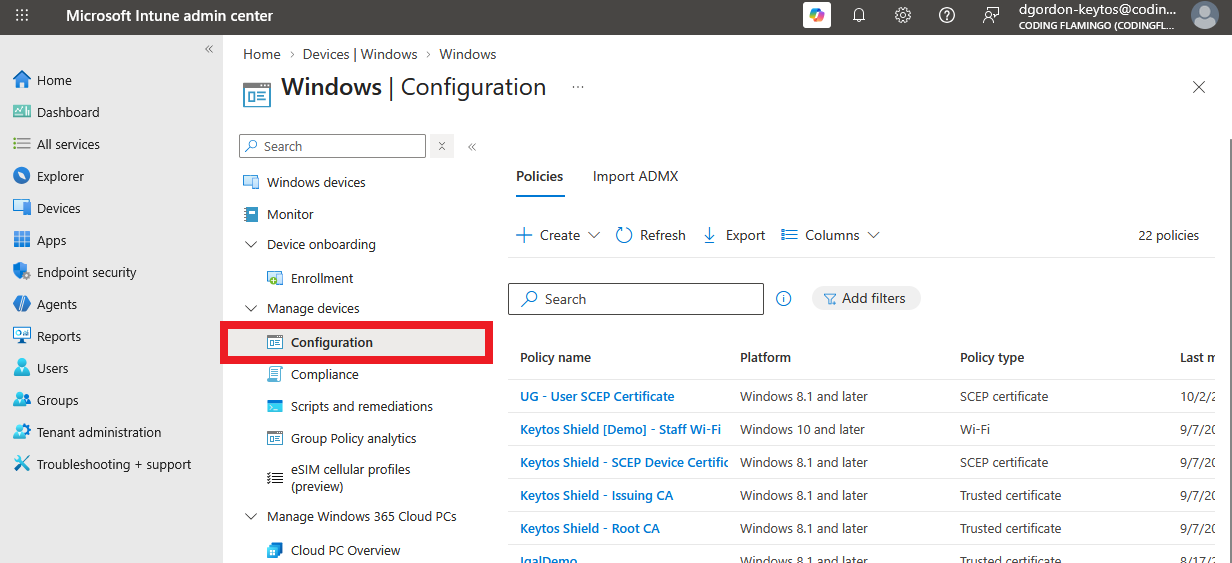Viewport: 1232px width, 563px height.
Task: Sort by Policy name column header
Action: (x=555, y=357)
